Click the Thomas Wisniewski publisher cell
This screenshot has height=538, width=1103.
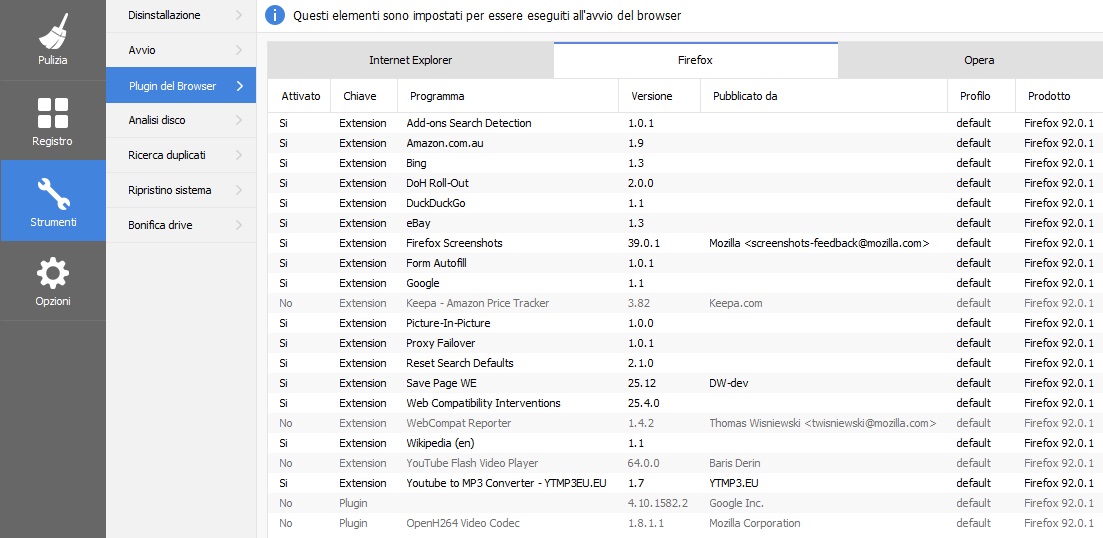tap(823, 423)
